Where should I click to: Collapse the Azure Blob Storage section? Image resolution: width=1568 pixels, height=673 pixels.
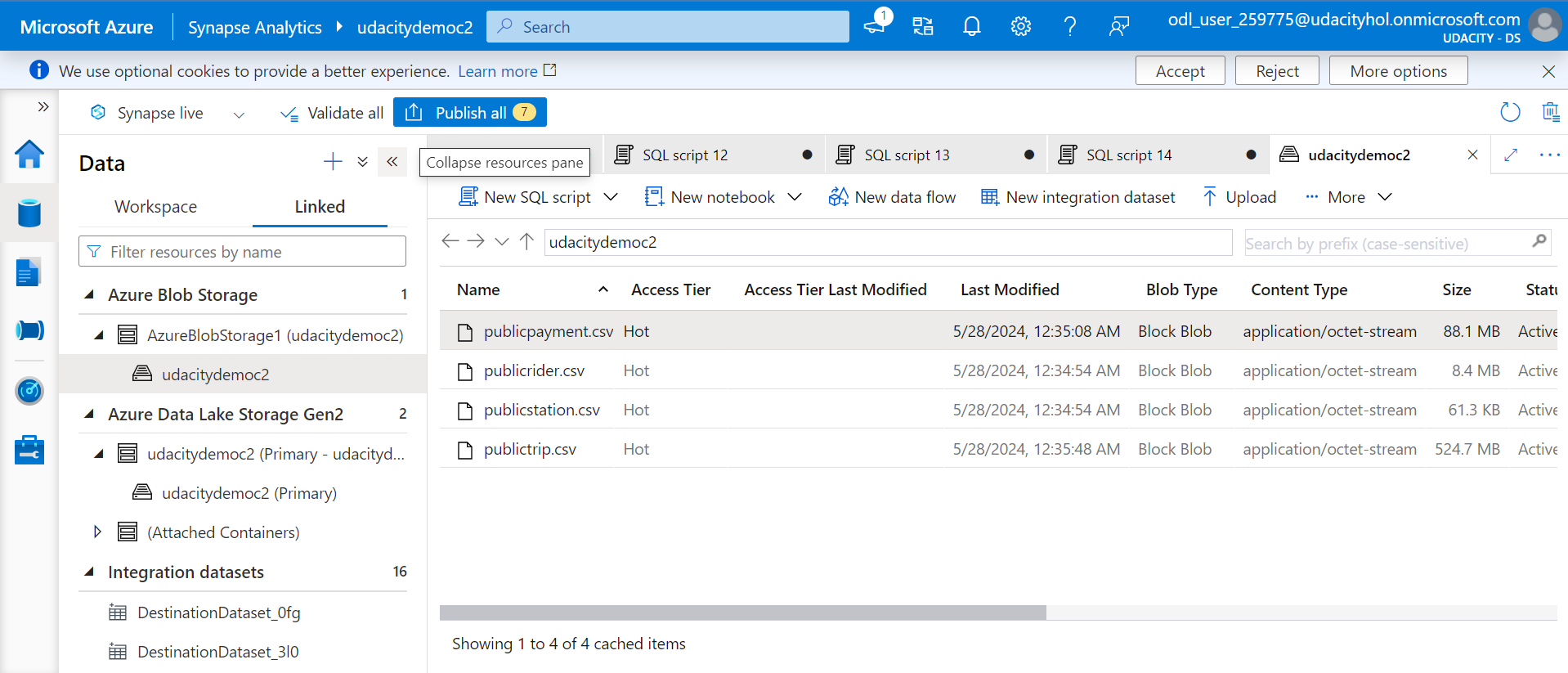click(x=89, y=294)
